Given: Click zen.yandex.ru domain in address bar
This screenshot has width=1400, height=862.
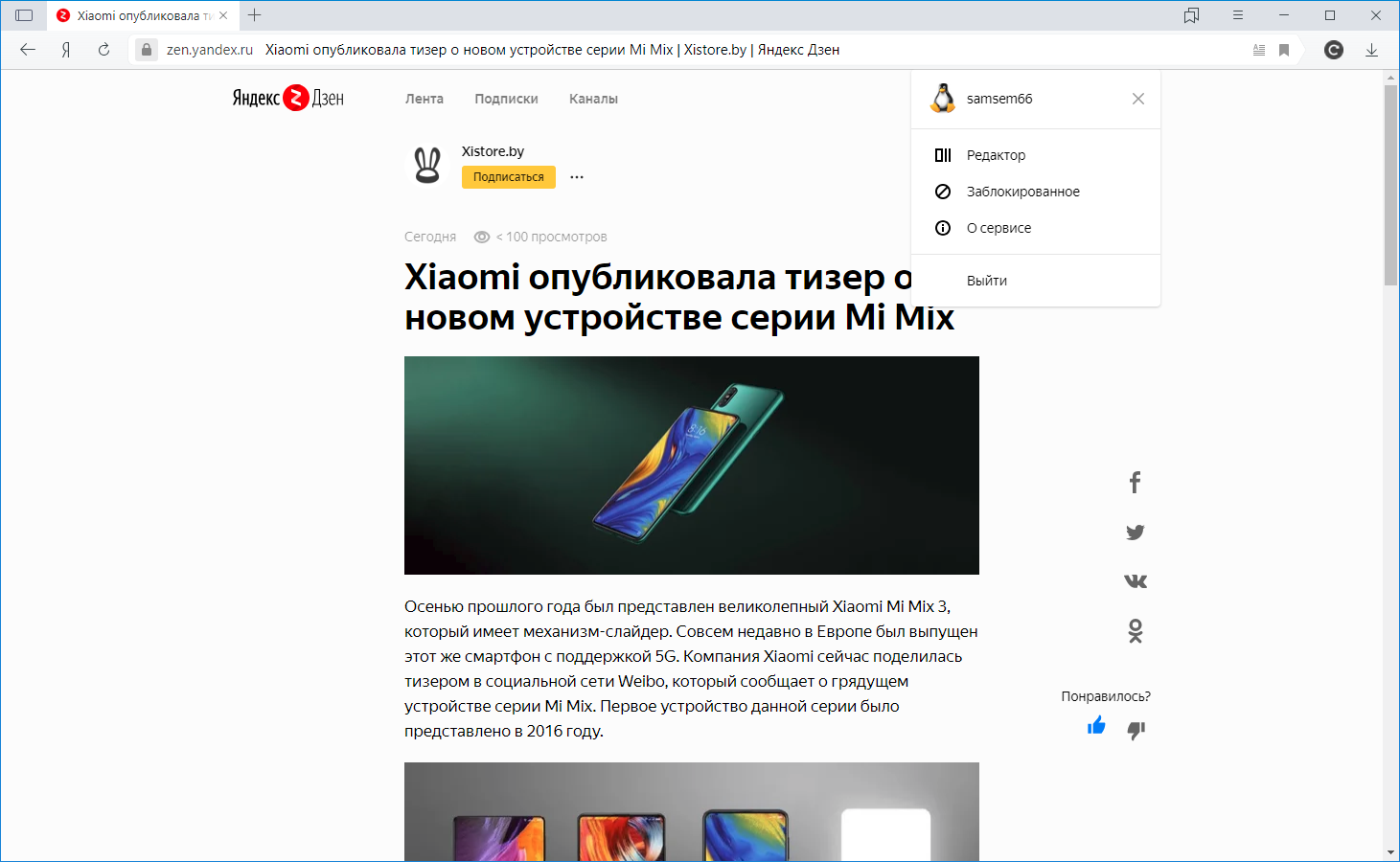Looking at the screenshot, I should pos(210,50).
